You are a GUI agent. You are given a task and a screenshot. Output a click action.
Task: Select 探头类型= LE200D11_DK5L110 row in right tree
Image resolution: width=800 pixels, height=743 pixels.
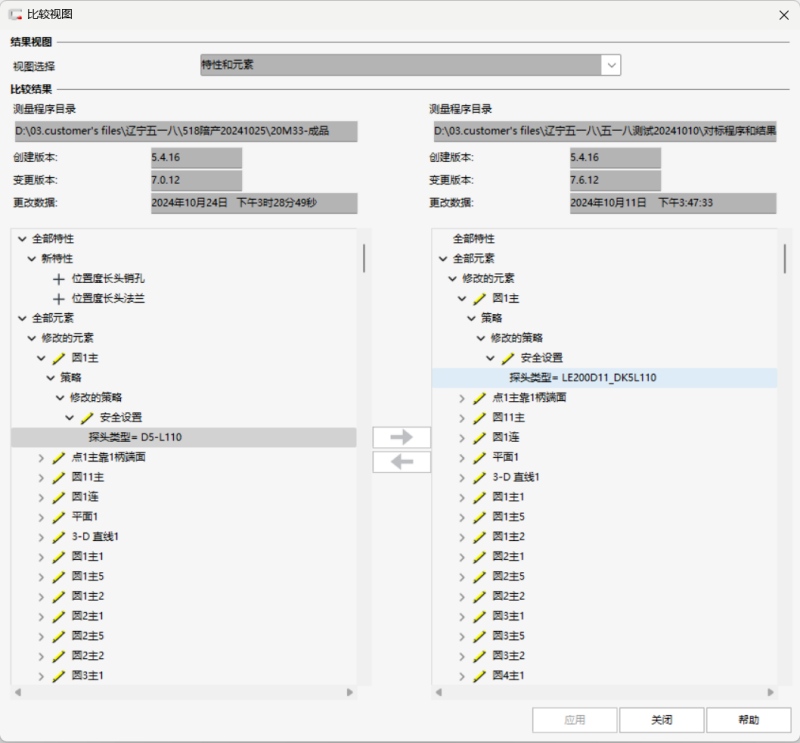(582, 378)
